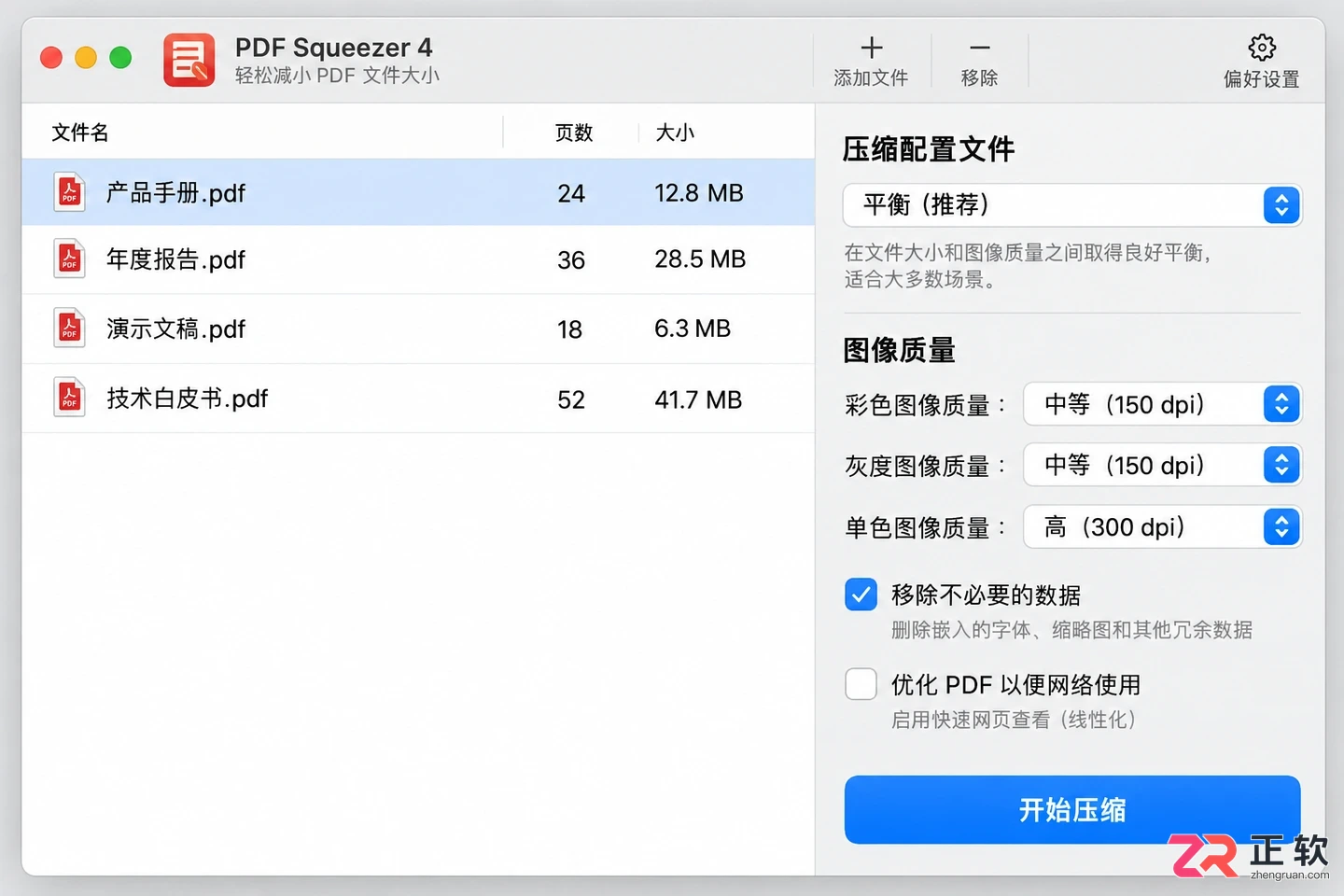Open 单色图像质量 dropdown

1162,527
